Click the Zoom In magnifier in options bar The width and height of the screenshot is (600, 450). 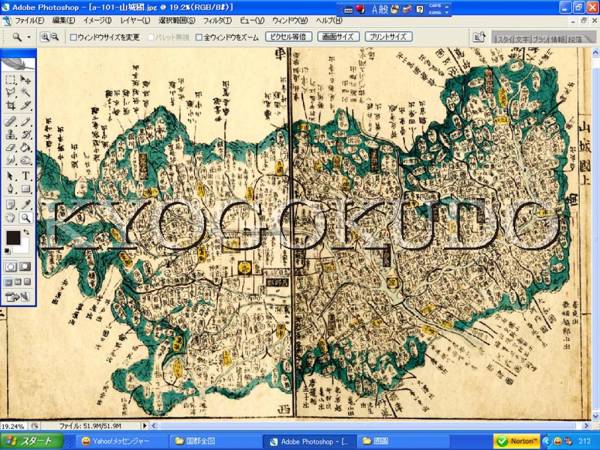pos(45,37)
